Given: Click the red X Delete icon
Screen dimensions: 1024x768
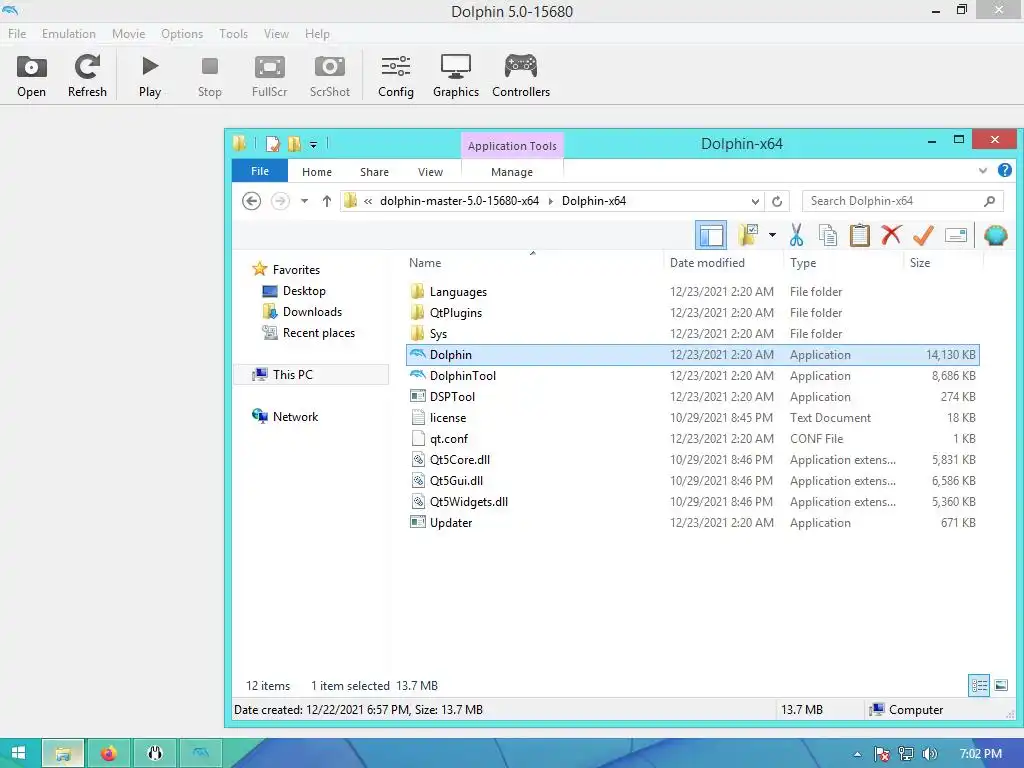Looking at the screenshot, I should (x=891, y=235).
